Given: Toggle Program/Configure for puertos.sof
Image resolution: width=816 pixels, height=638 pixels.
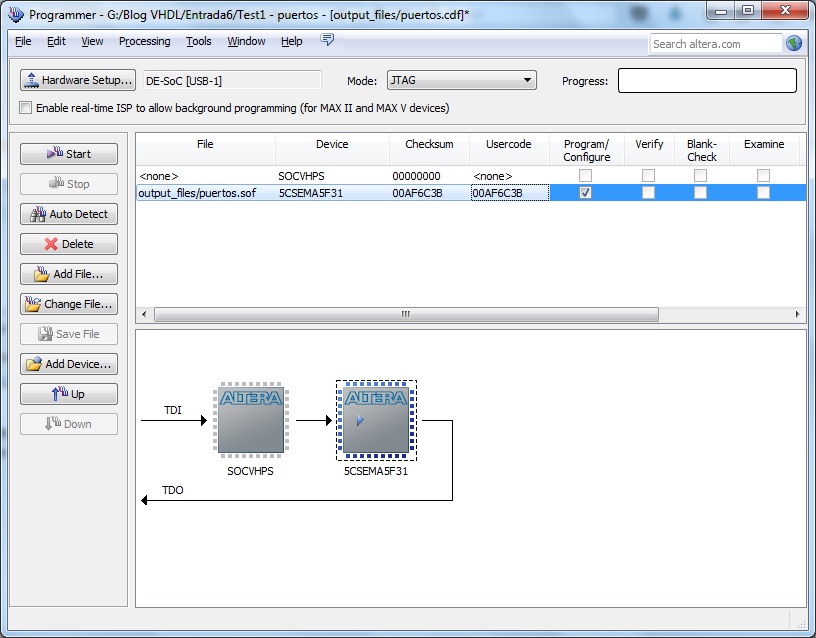Looking at the screenshot, I should point(585,192).
